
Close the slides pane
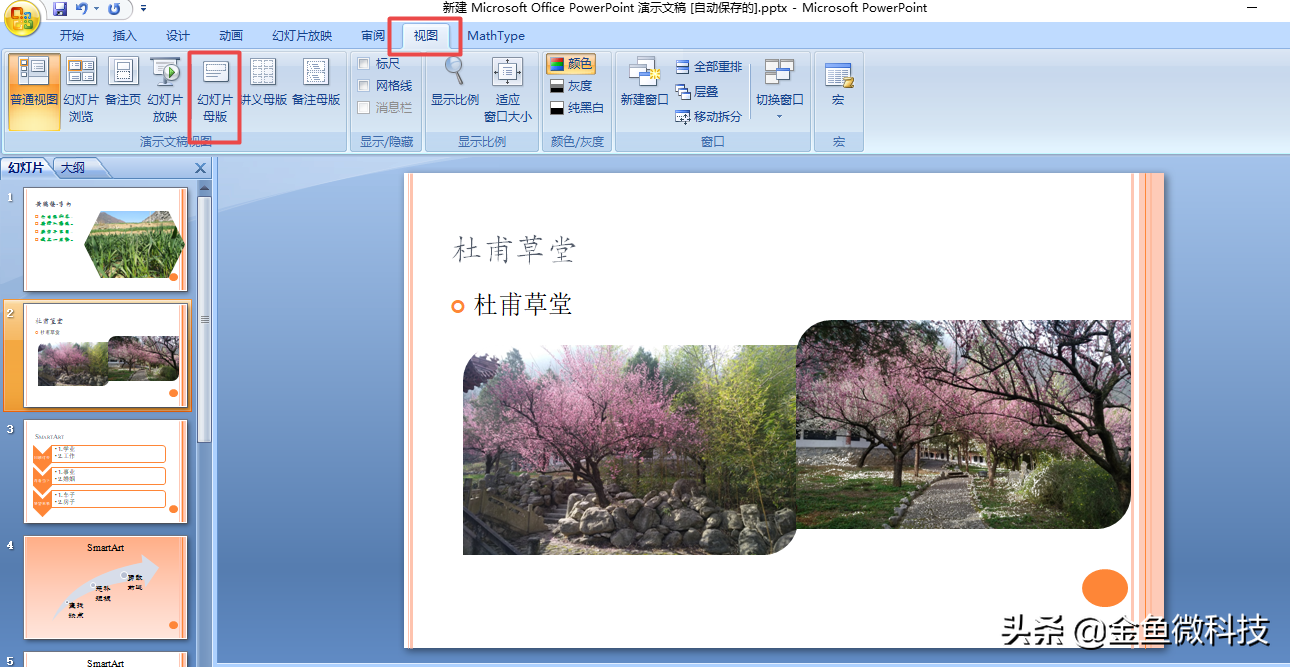[200, 168]
